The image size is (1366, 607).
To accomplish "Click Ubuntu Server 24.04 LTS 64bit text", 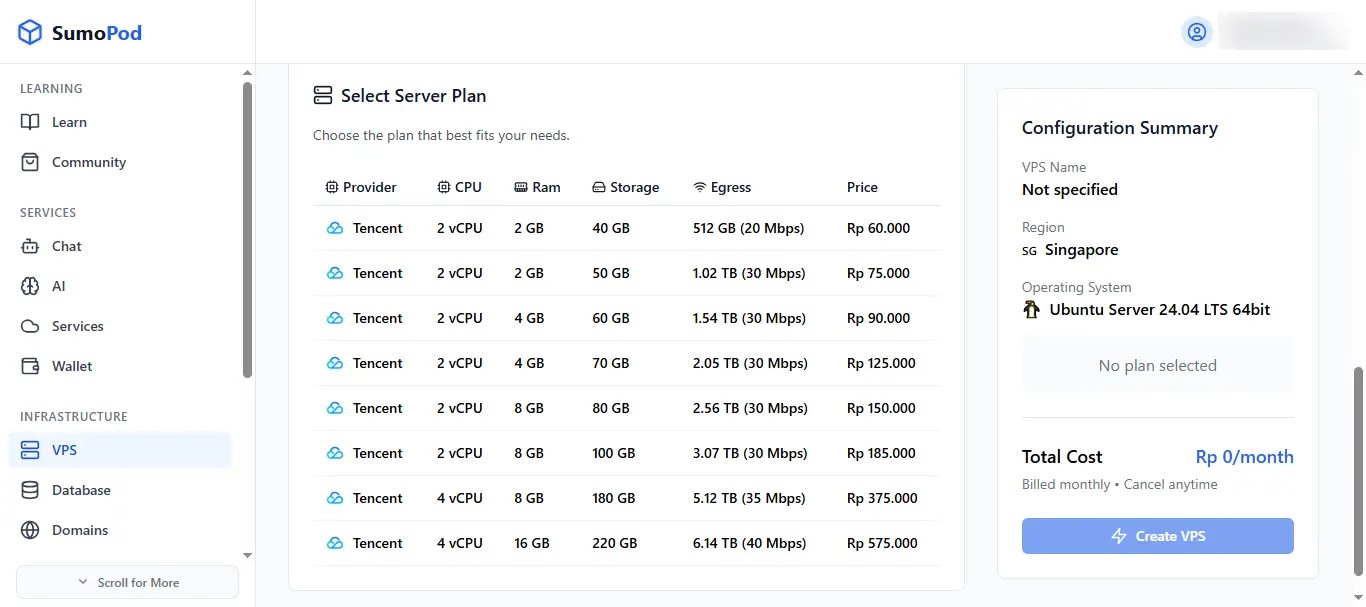I will 1160,310.
